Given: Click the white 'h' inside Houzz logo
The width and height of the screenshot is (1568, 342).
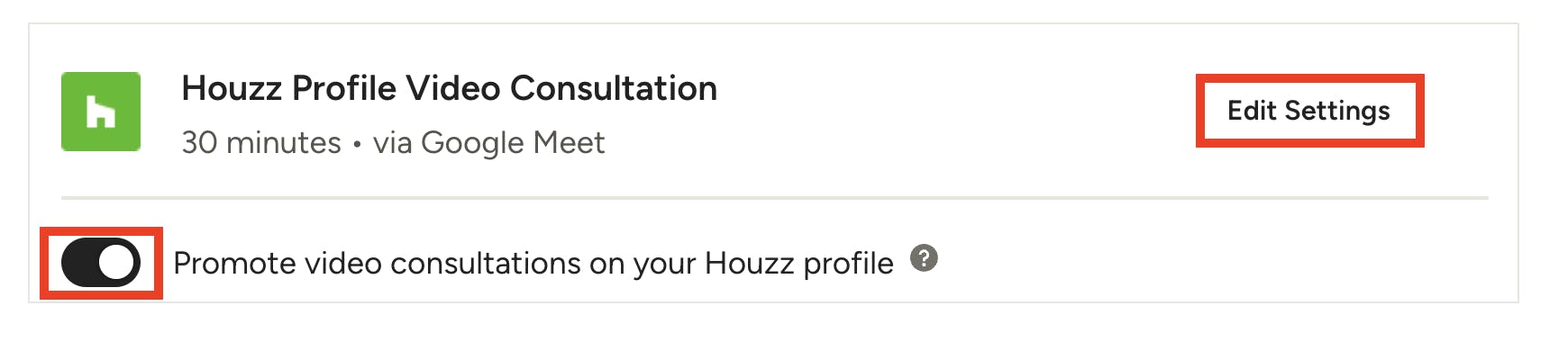Looking at the screenshot, I should 100,112.
